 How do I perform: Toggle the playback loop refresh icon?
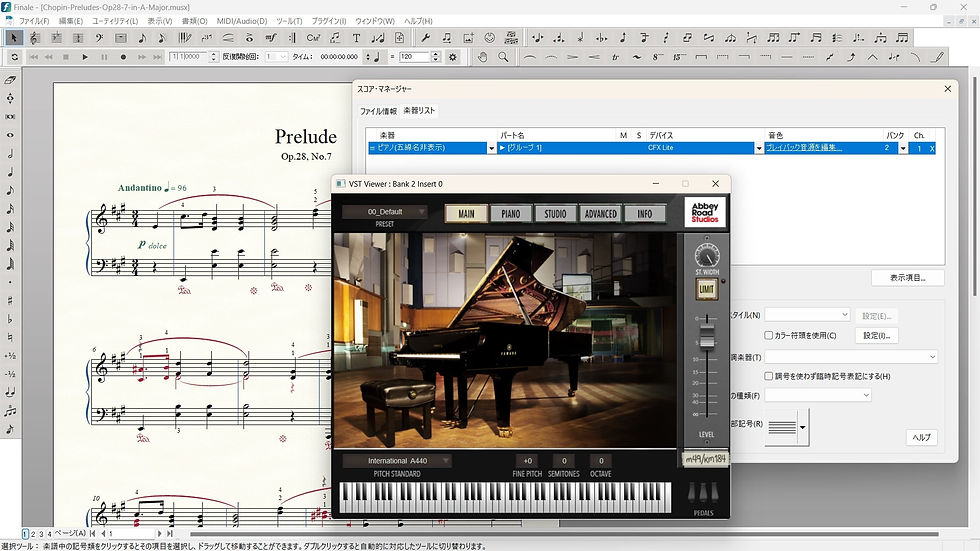14,57
